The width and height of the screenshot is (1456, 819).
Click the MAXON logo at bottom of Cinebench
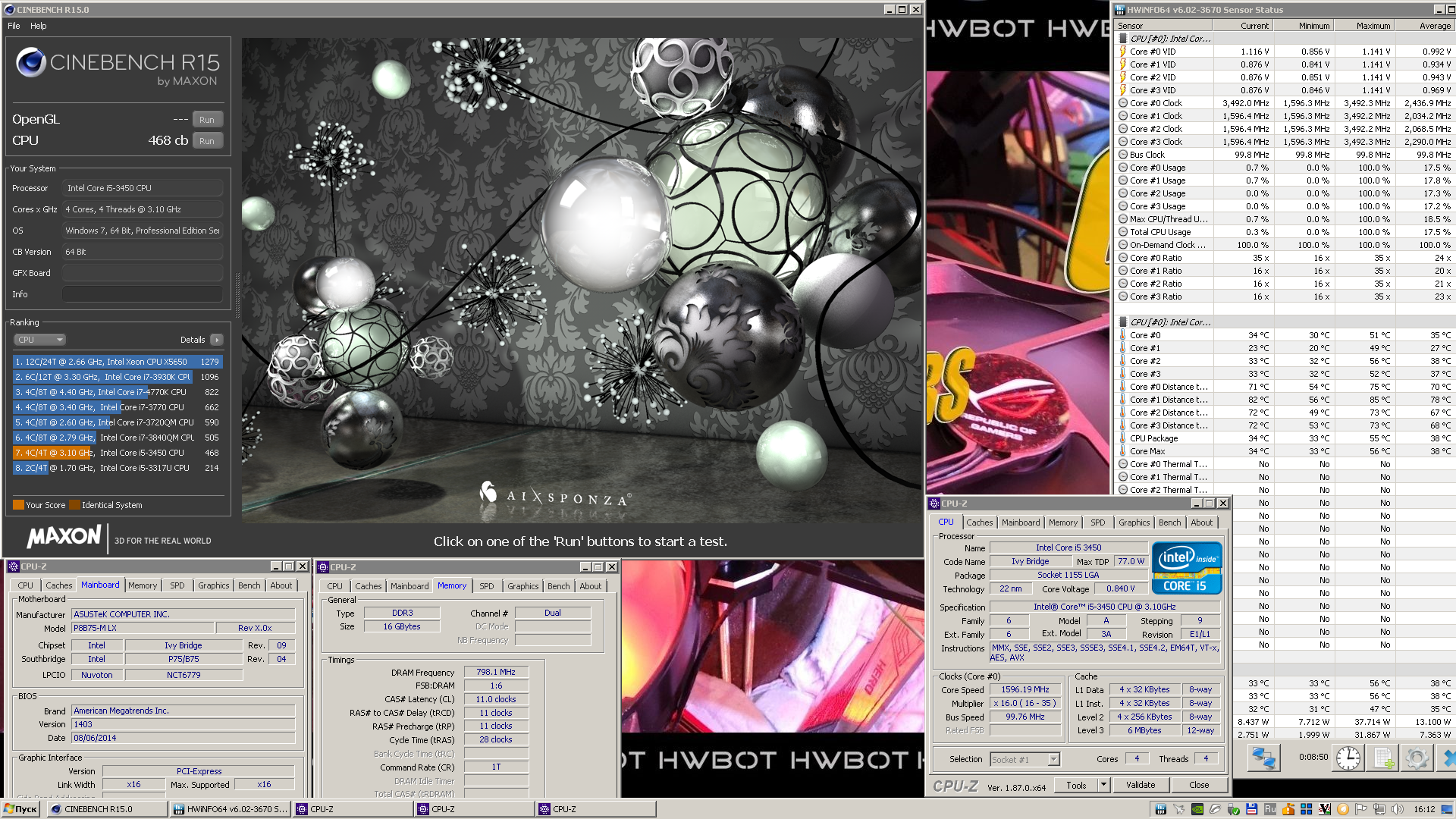click(64, 537)
